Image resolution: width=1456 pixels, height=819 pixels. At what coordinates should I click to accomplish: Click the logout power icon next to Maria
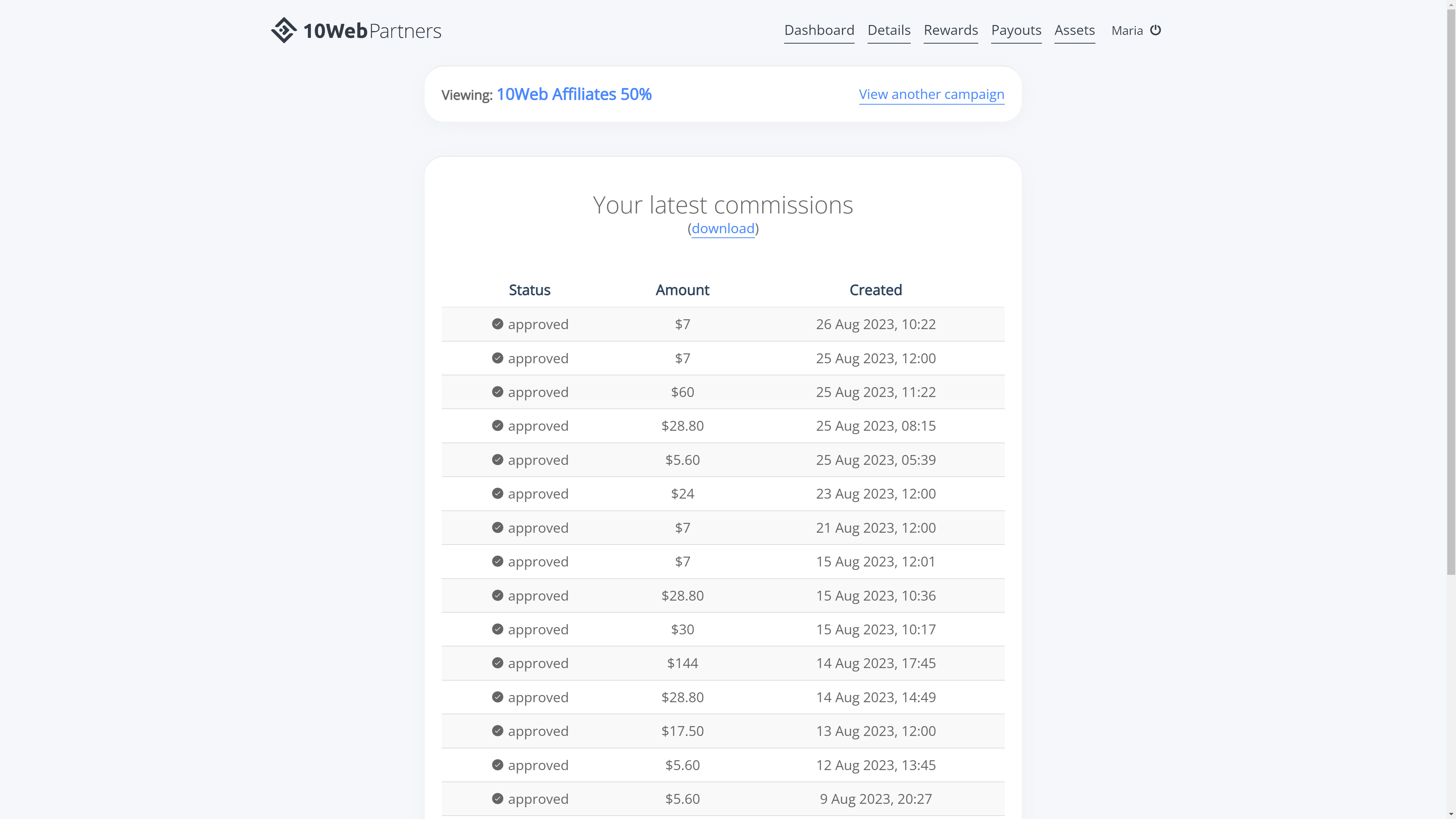point(1156,30)
